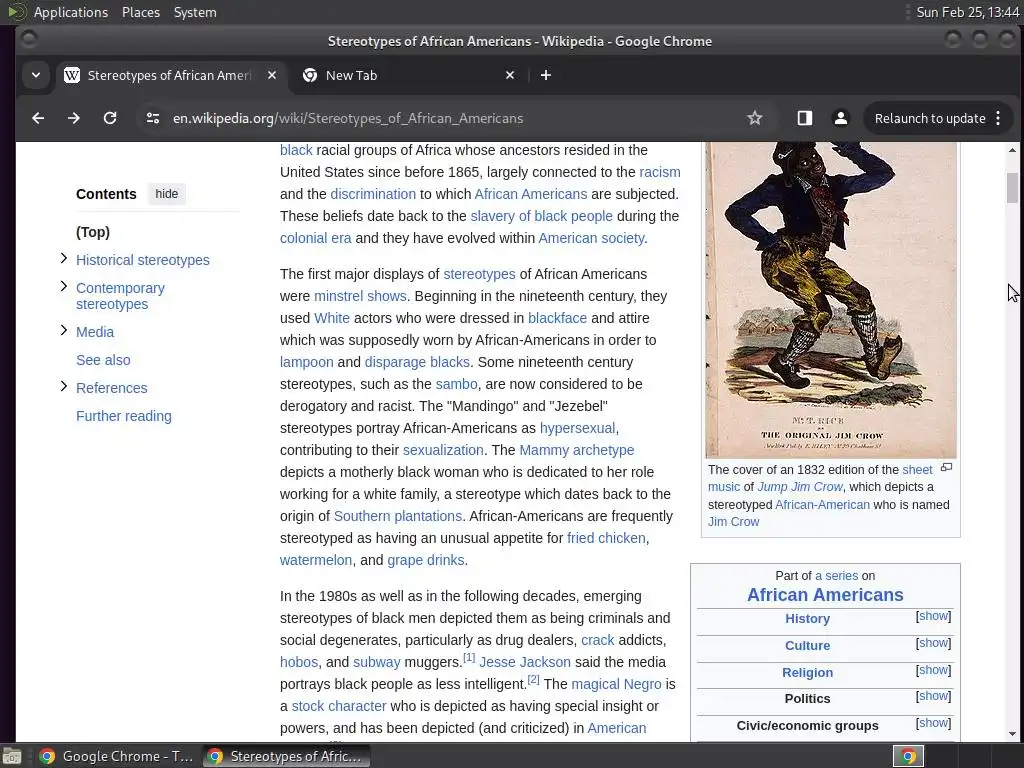Reload the Wikipedia page
Viewport: 1024px width, 768px height.
click(x=110, y=118)
